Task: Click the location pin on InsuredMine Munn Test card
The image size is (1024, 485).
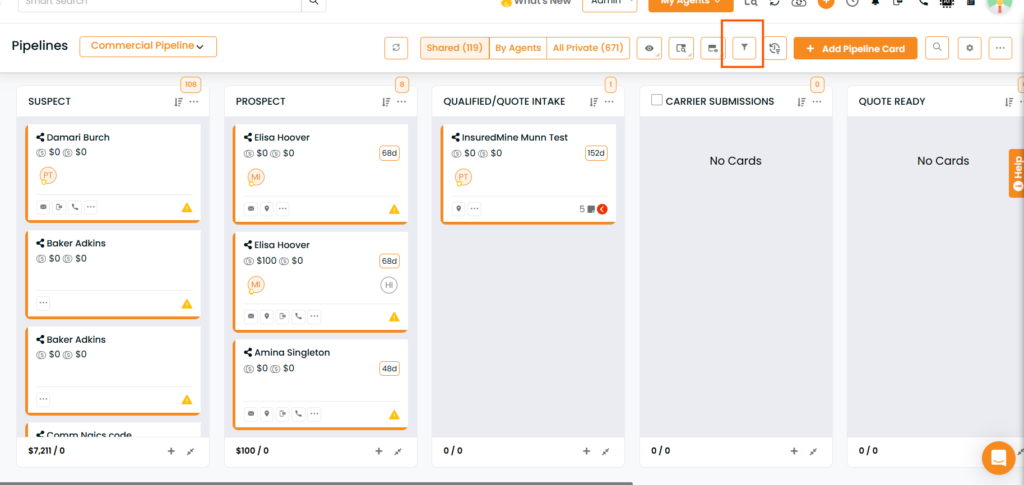Action: pyautogui.click(x=458, y=210)
